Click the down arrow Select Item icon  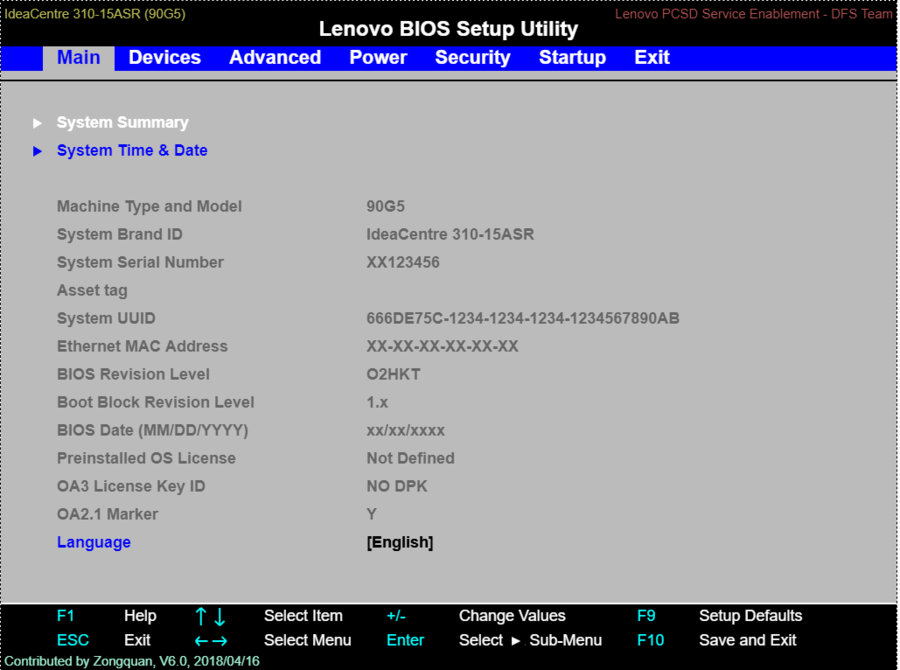(x=220, y=617)
